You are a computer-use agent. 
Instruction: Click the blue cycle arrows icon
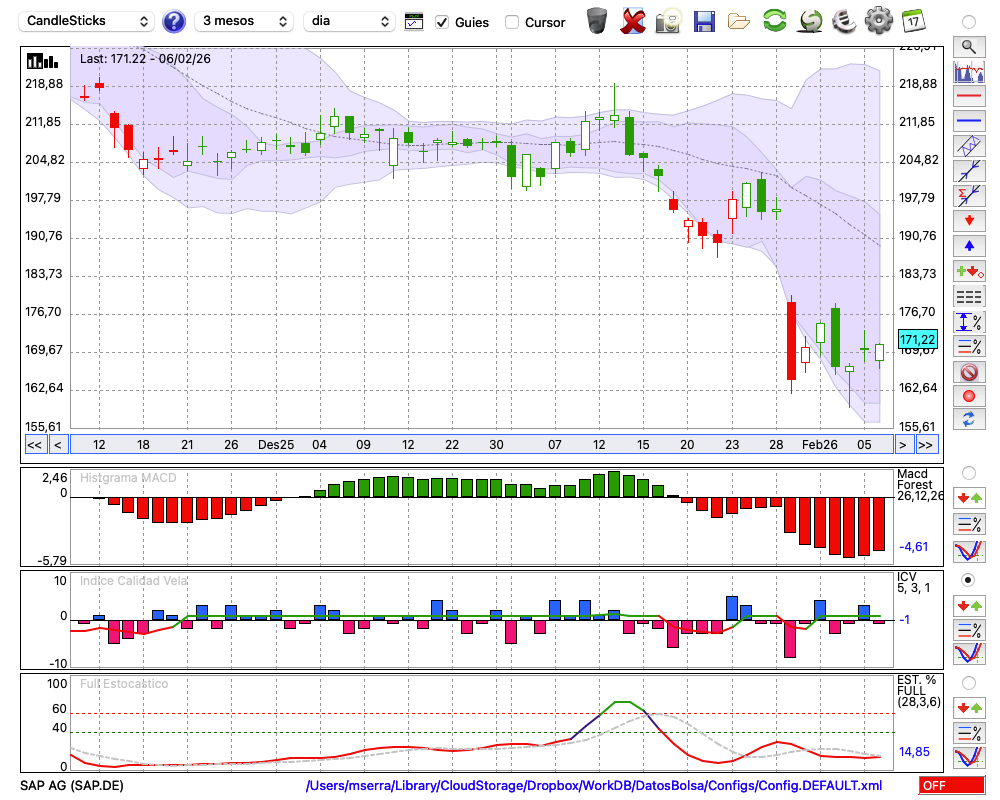969,420
